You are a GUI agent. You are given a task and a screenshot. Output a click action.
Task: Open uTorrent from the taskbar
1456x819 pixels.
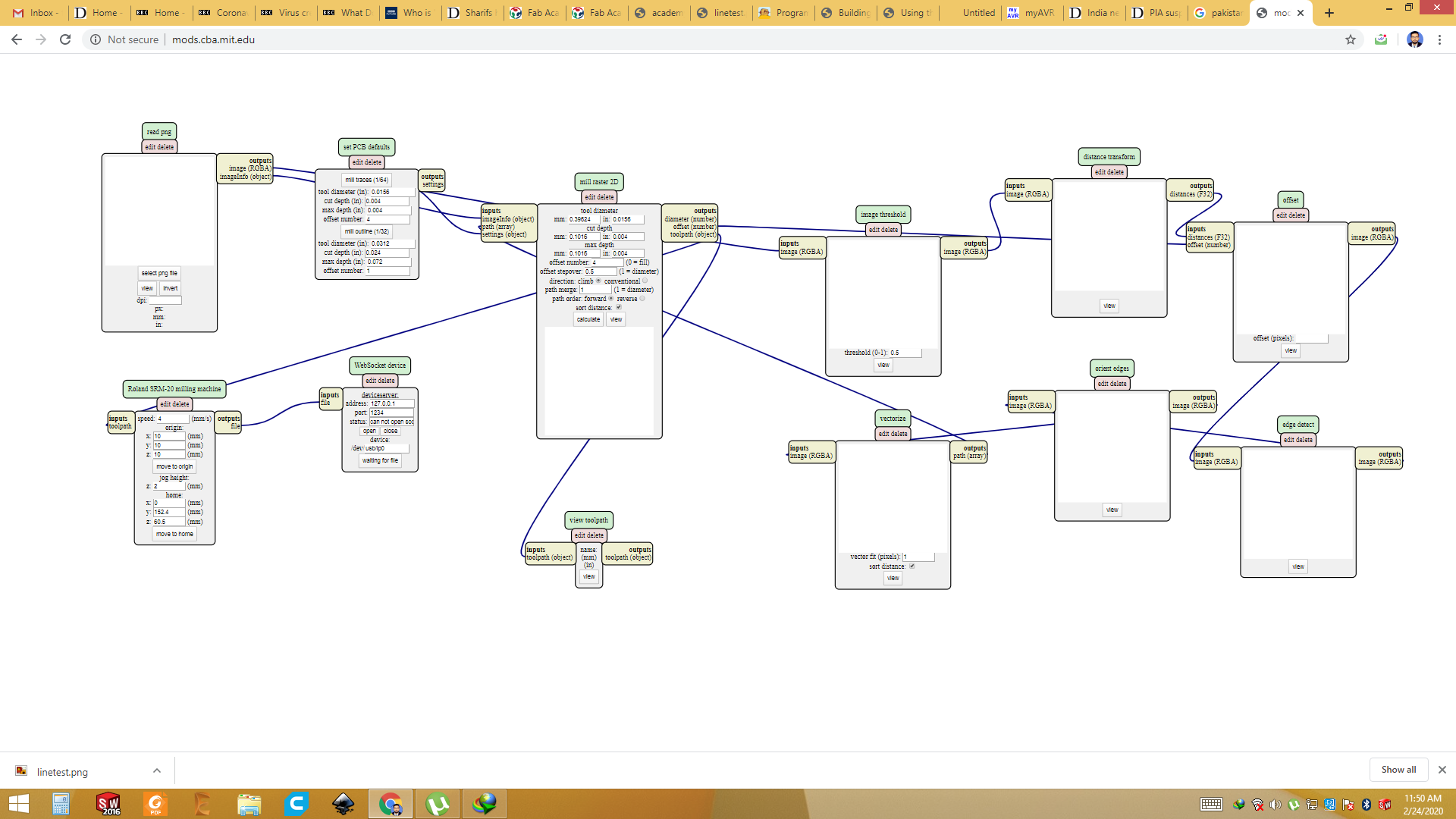438,804
